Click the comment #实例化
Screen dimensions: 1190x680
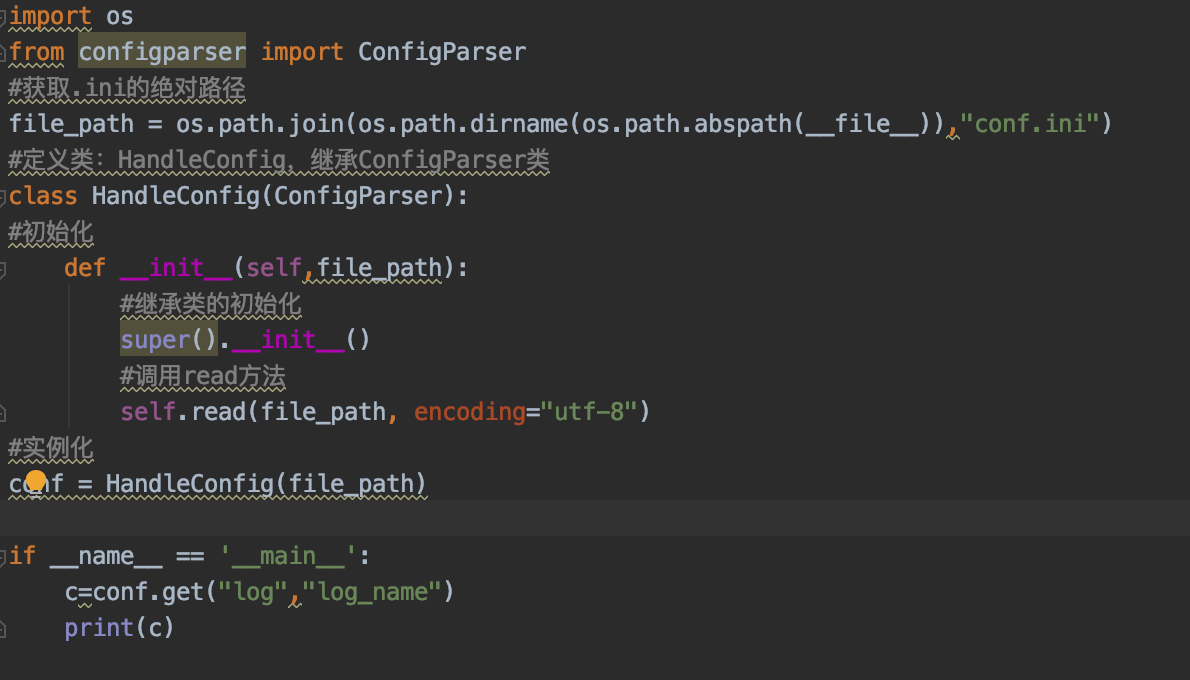(x=51, y=449)
